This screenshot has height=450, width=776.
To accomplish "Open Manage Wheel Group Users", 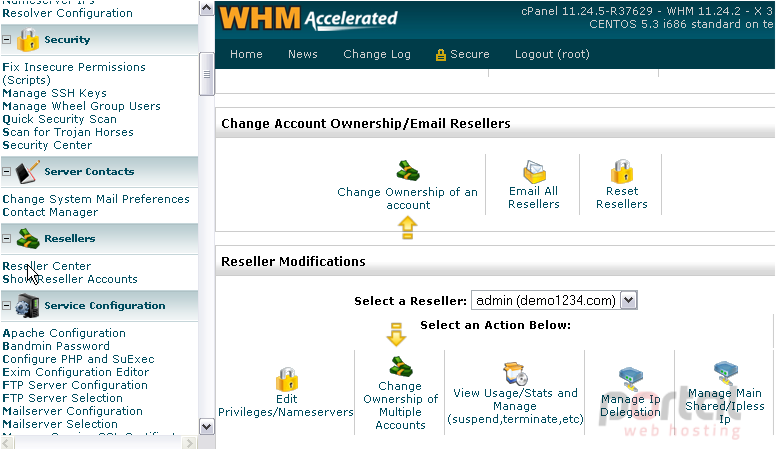I will (x=82, y=106).
